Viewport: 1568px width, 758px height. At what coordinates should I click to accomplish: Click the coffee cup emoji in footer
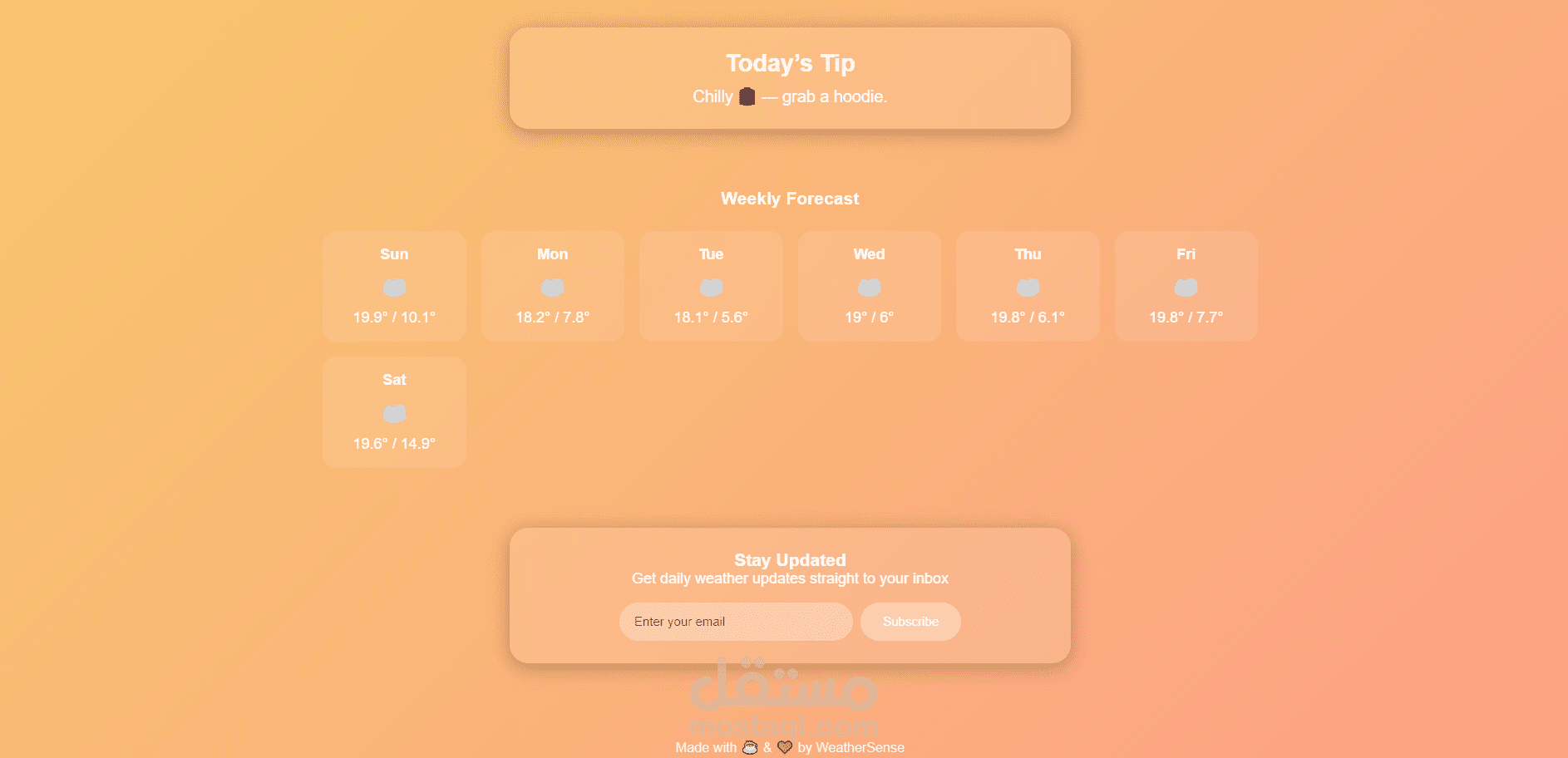(x=750, y=747)
